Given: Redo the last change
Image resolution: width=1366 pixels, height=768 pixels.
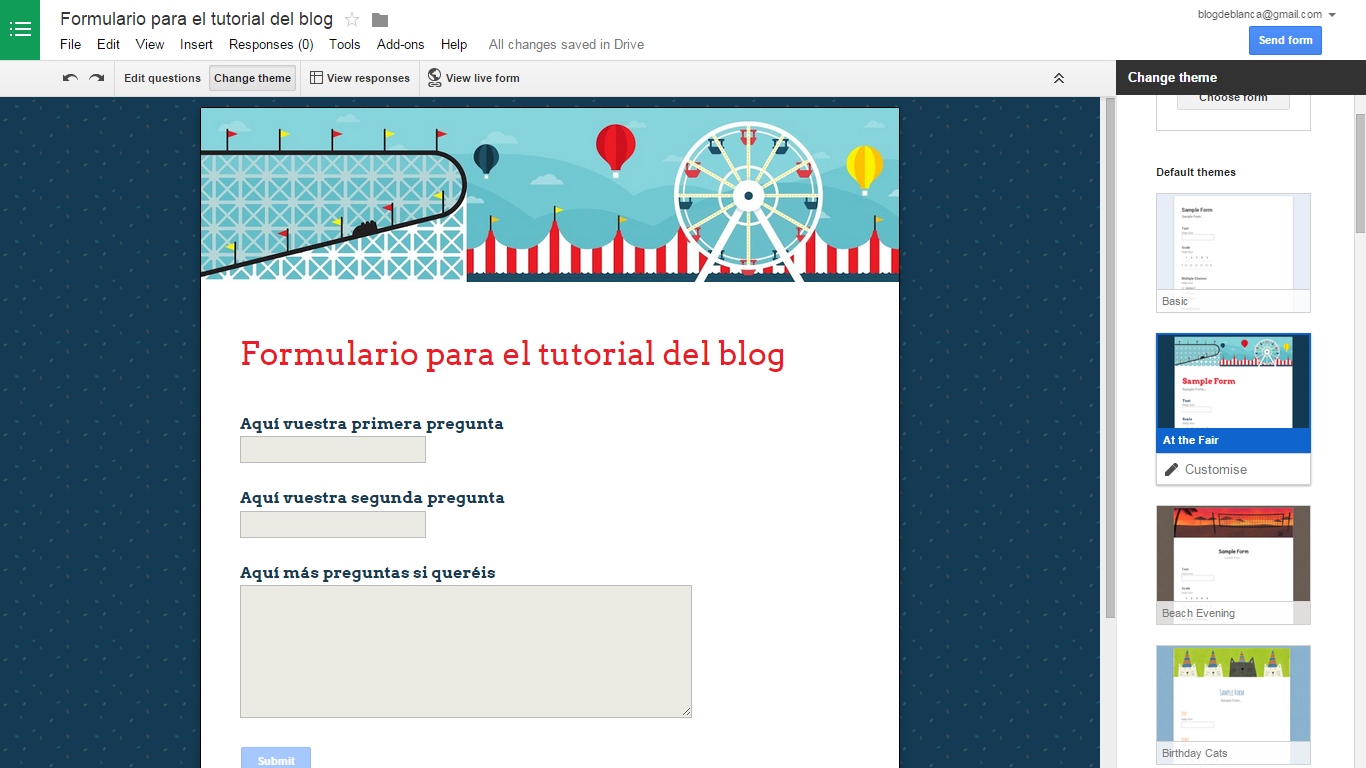Looking at the screenshot, I should point(95,77).
